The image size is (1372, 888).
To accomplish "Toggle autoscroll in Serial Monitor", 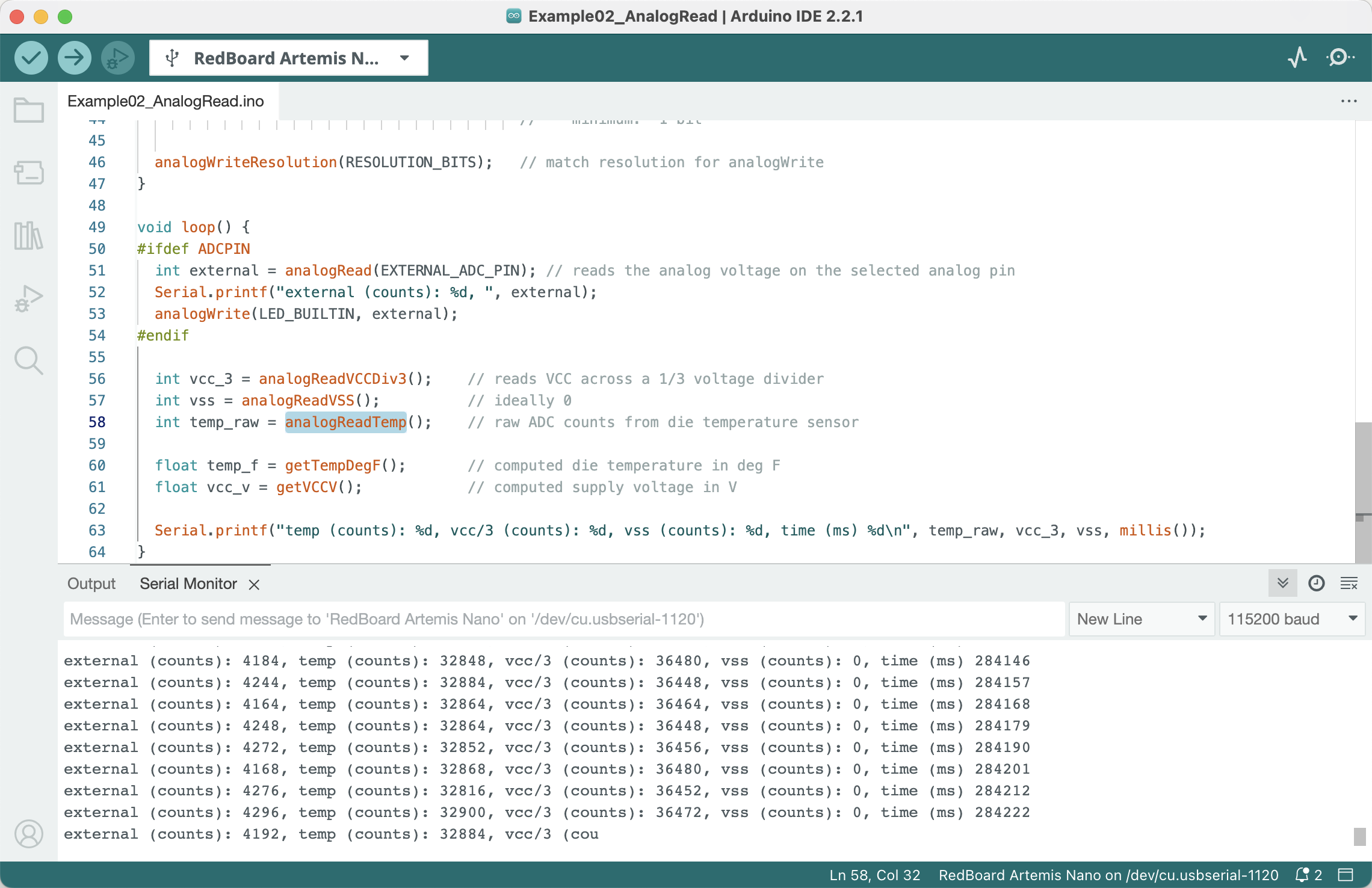I will click(1282, 583).
